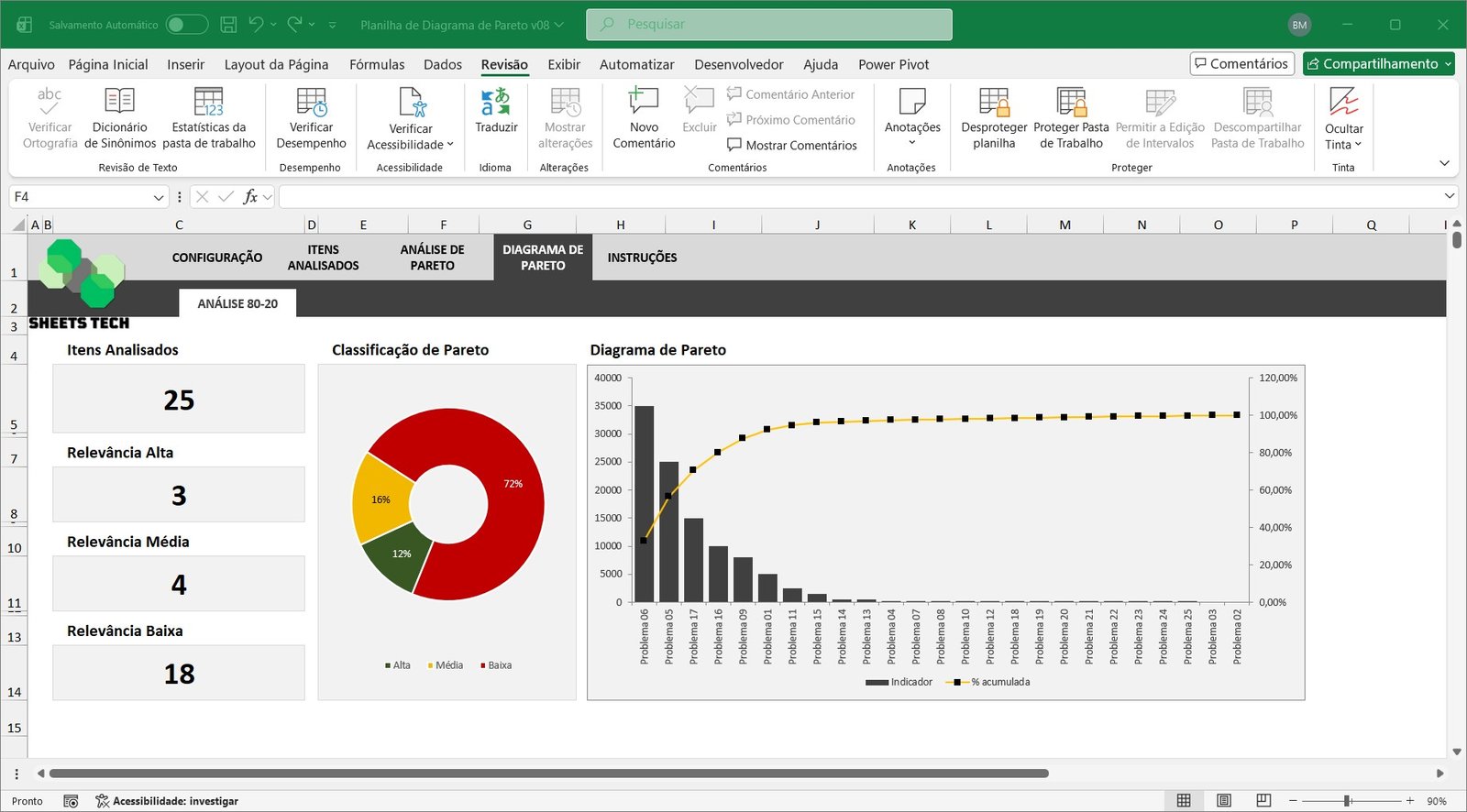Click the Comentários button
This screenshot has width=1467, height=812.
tap(1241, 63)
